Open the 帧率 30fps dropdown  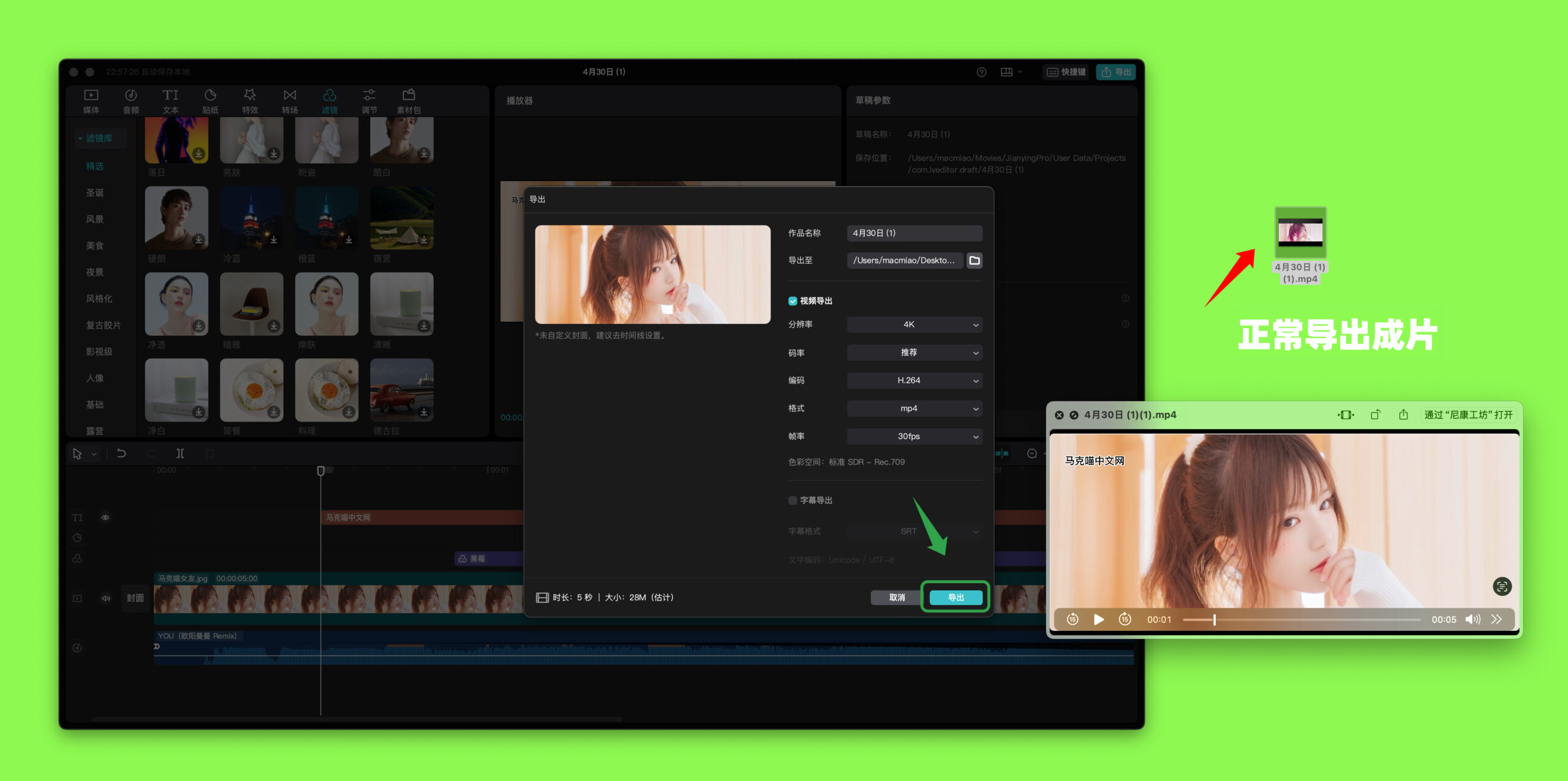[914, 436]
